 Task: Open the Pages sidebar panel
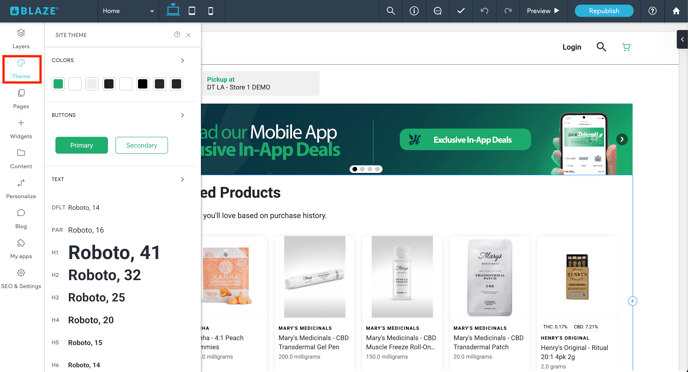(21, 99)
